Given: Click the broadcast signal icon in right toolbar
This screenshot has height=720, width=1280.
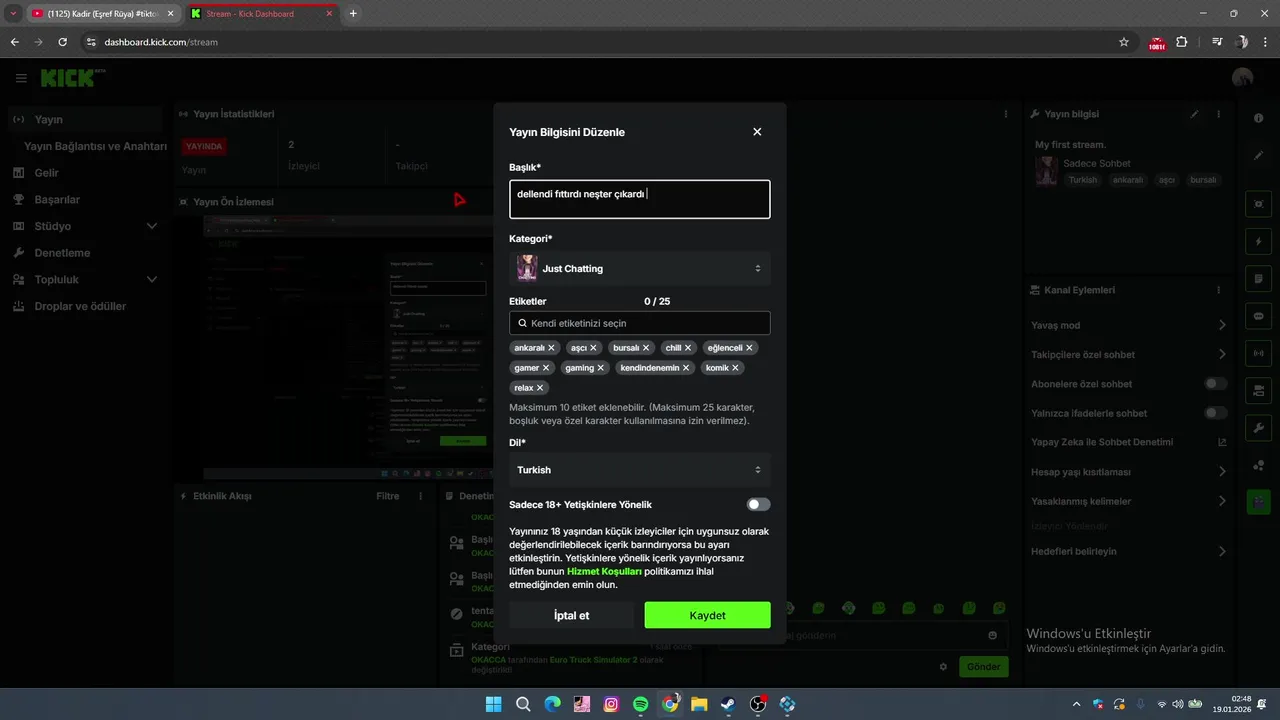Looking at the screenshot, I should pyautogui.click(x=1258, y=353).
